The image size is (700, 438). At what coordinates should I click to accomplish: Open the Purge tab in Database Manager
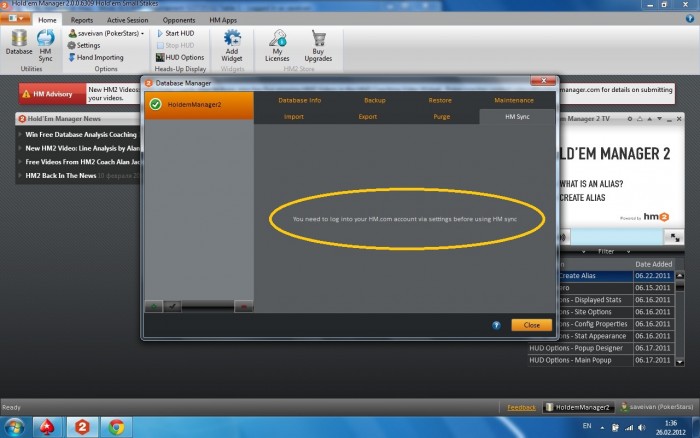(x=442, y=117)
